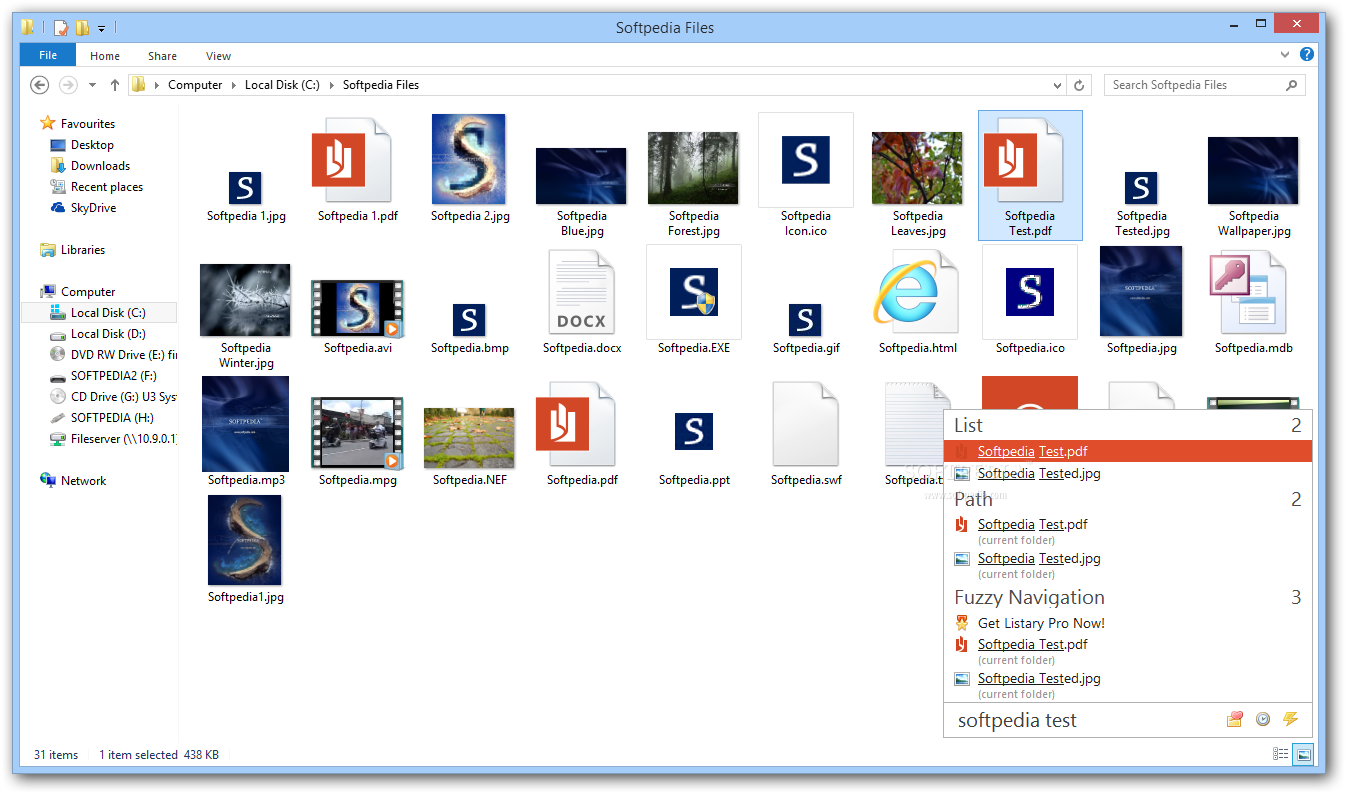Click the Favourites star heading

(x=77, y=124)
